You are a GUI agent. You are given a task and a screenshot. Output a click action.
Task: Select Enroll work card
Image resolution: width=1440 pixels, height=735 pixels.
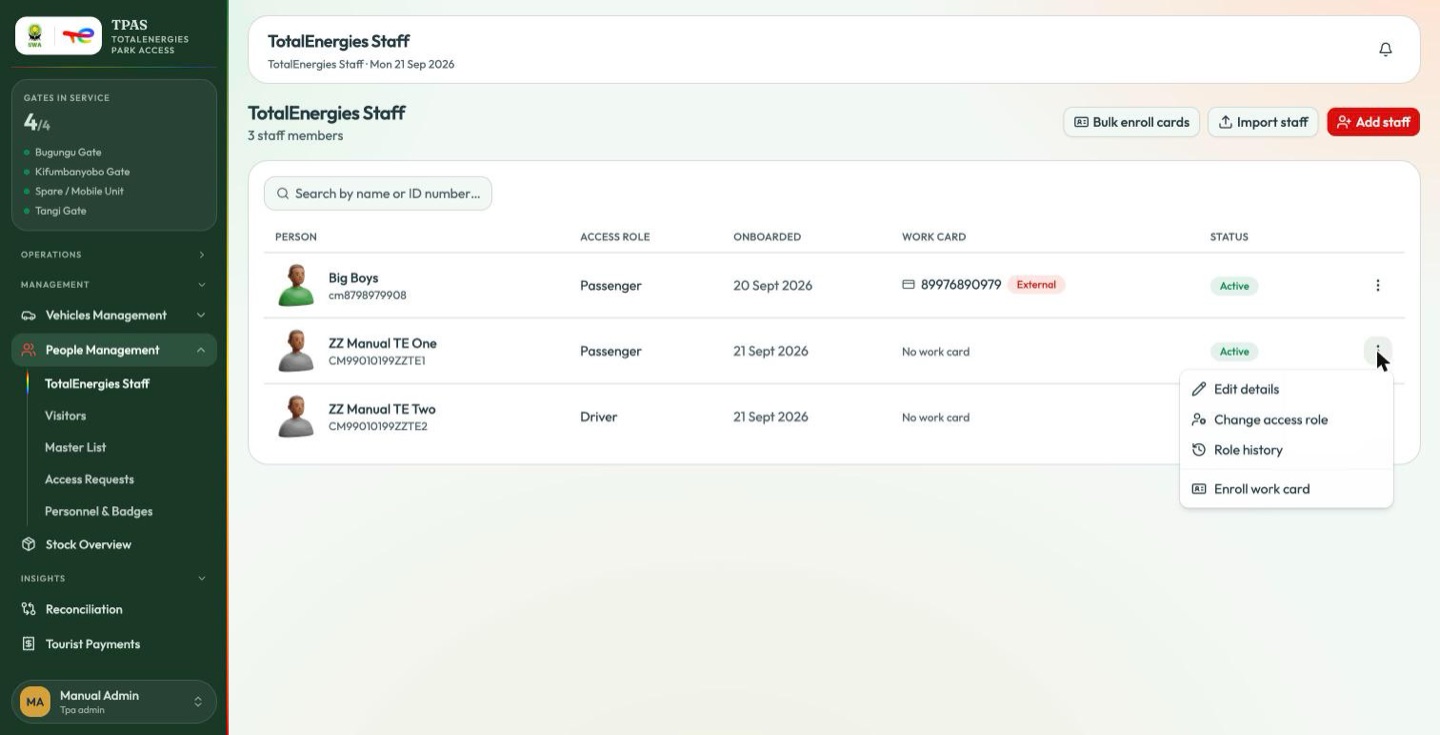[x=1286, y=489]
